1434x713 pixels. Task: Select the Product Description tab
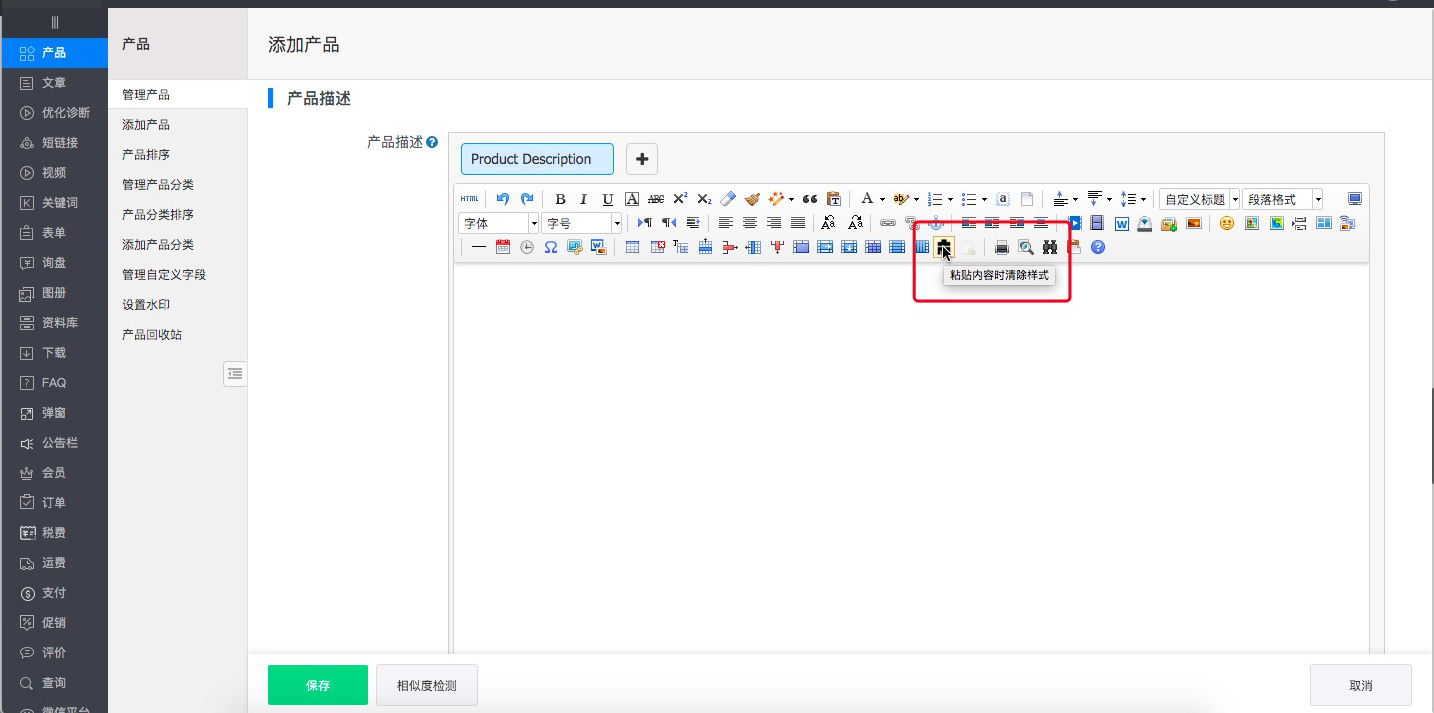[537, 159]
